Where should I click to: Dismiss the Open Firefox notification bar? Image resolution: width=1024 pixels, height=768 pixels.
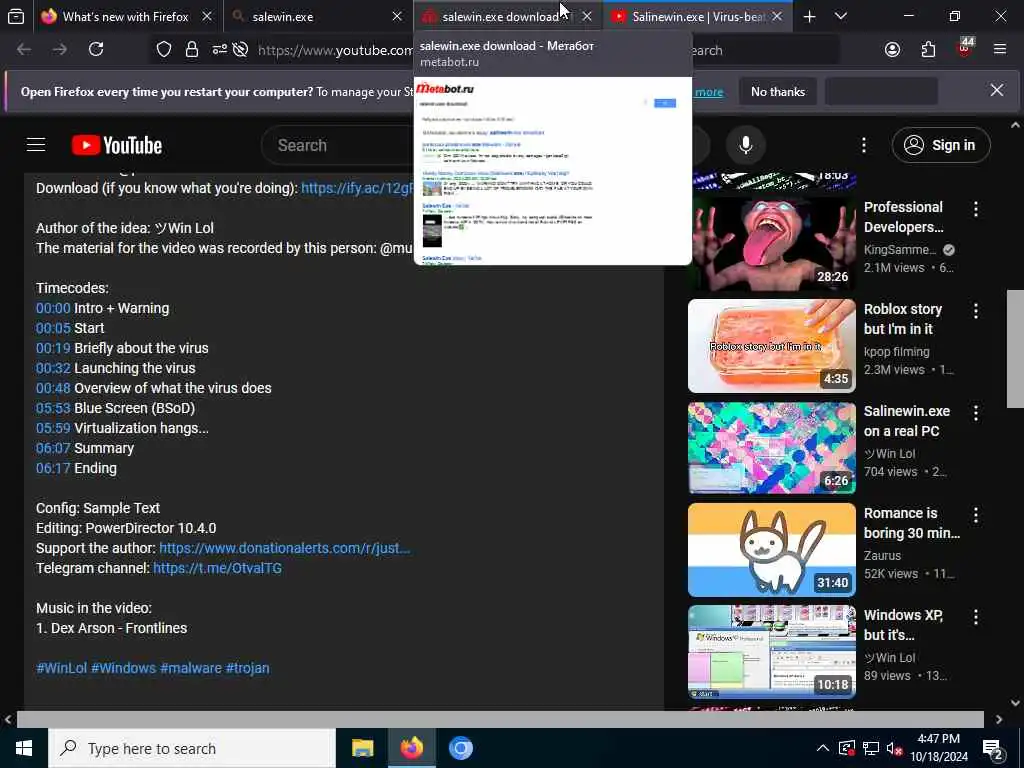997,90
